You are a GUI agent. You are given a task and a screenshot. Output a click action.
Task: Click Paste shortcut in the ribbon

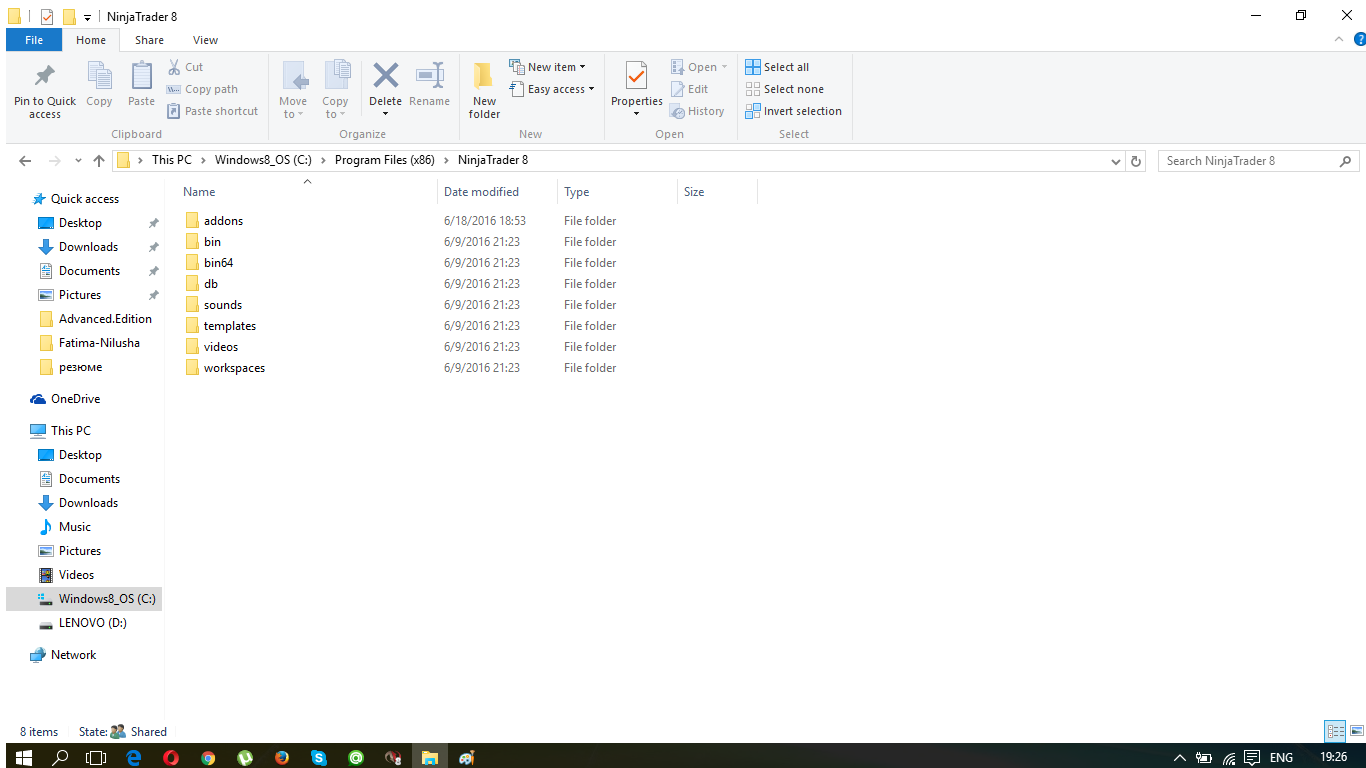[211, 111]
